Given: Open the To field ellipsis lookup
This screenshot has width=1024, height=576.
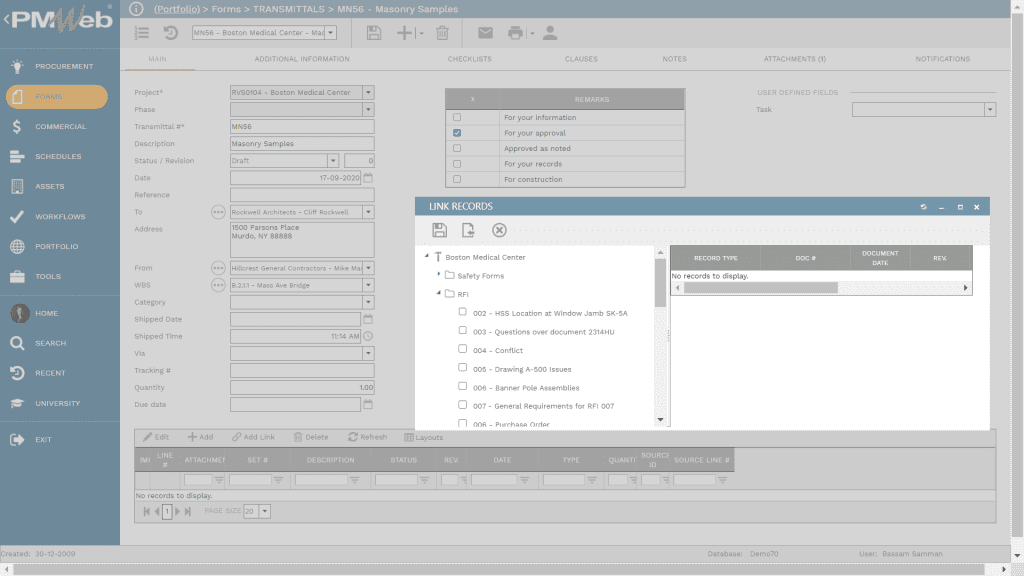Looking at the screenshot, I should click(x=218, y=212).
